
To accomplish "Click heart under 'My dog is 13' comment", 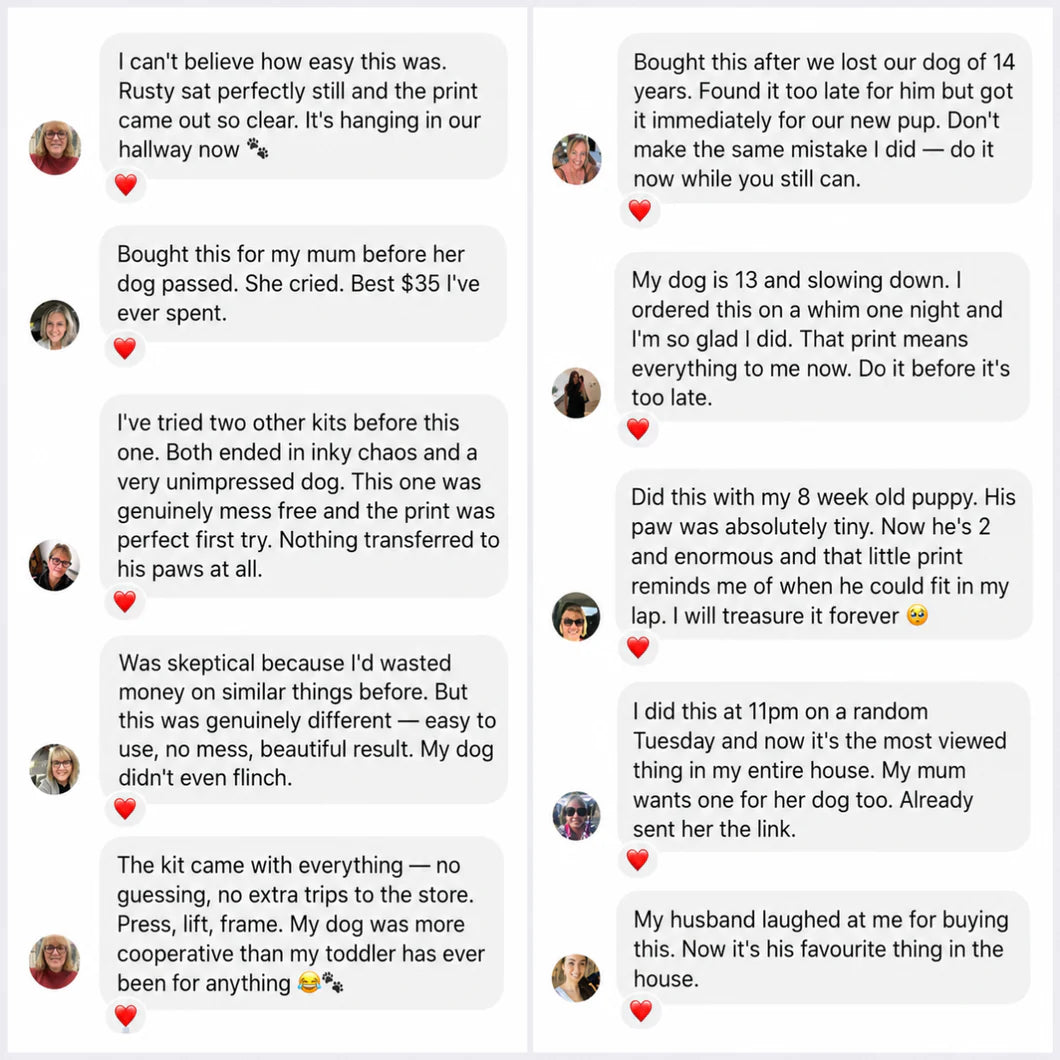I will click(x=638, y=428).
